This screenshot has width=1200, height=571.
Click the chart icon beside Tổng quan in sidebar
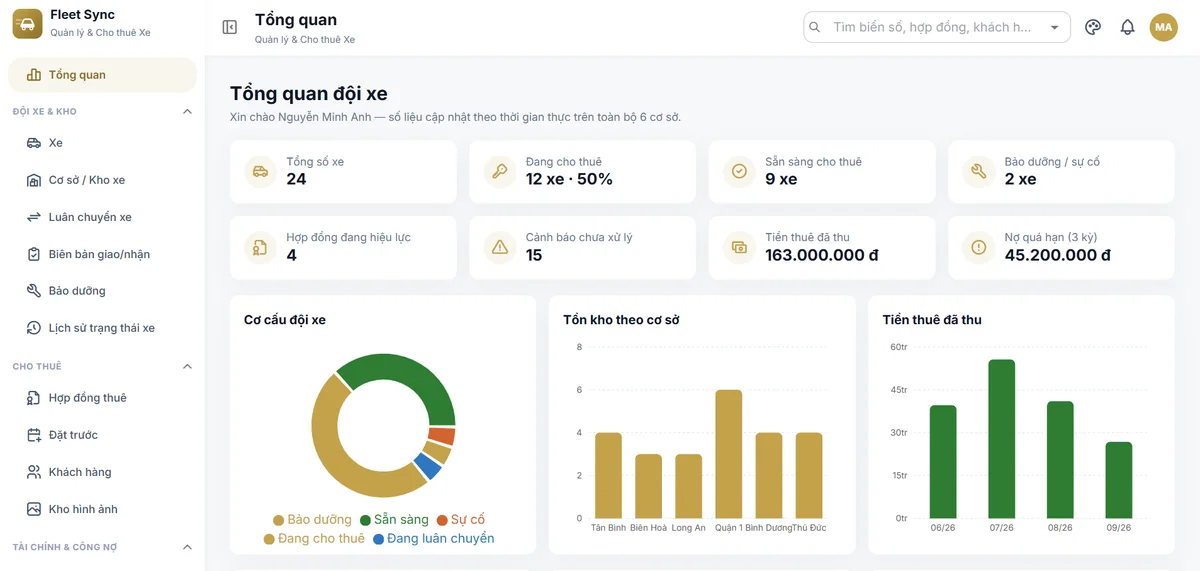point(33,75)
